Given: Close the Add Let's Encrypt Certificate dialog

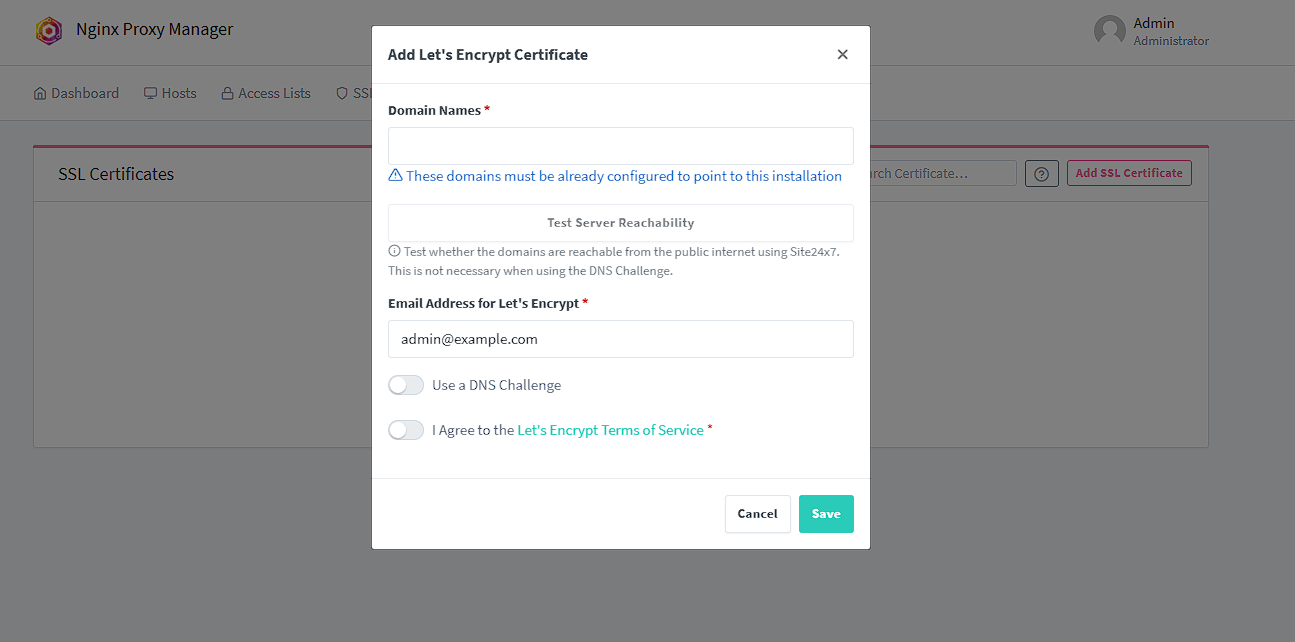Looking at the screenshot, I should pyautogui.click(x=842, y=55).
